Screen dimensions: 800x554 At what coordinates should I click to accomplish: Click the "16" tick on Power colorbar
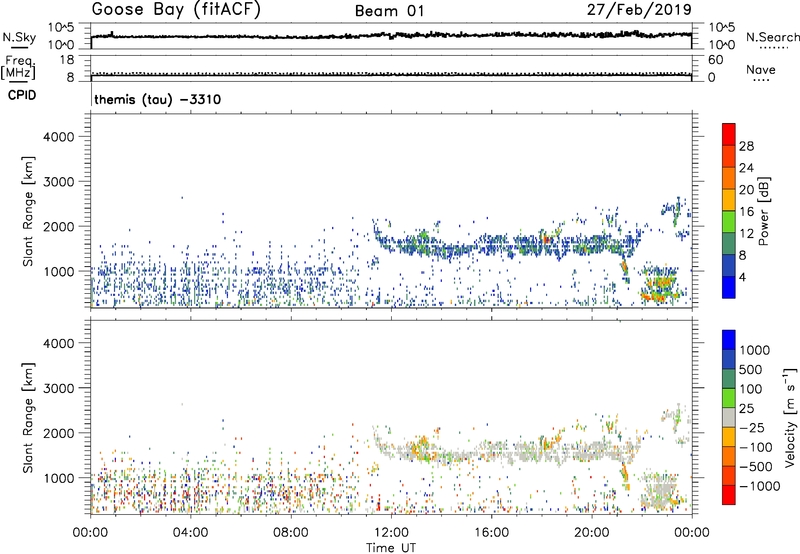point(746,212)
